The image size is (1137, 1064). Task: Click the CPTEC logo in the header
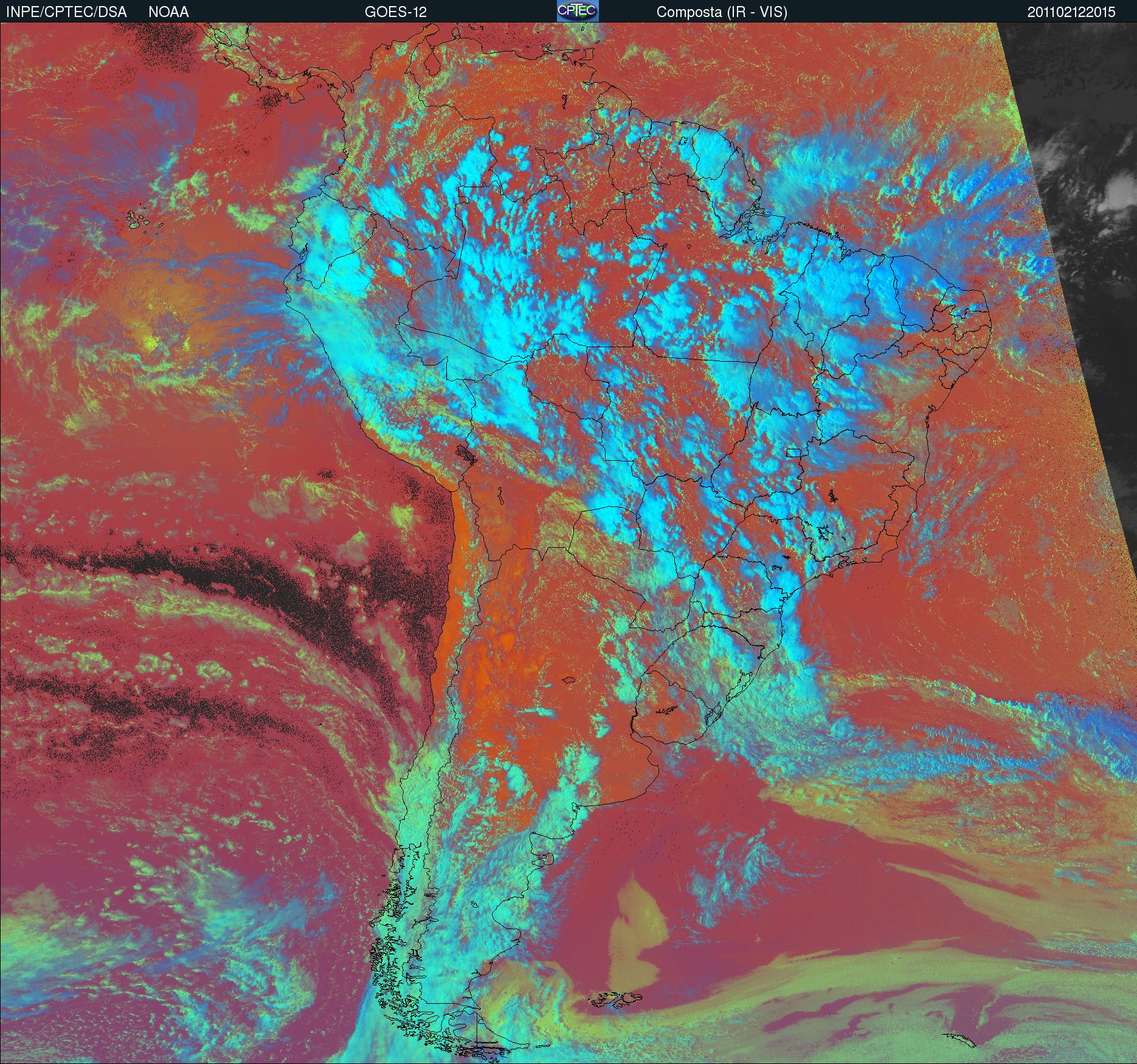click(578, 11)
